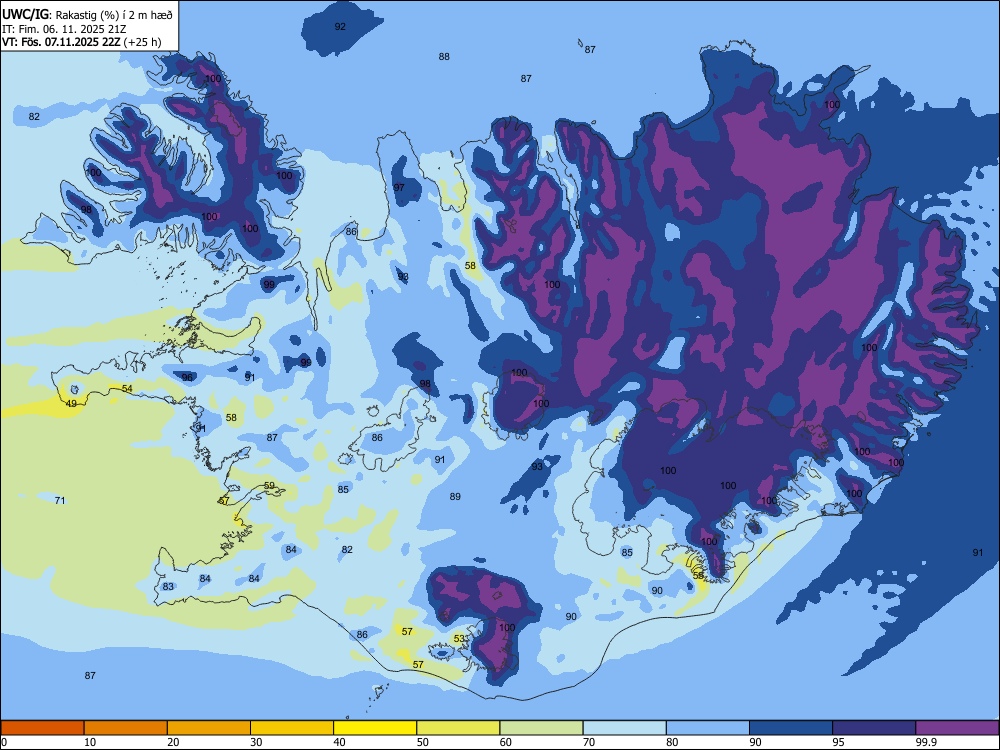Image resolution: width=1000 pixels, height=750 pixels.
Task: Select the '59' humidity value on the map
Action: click(x=269, y=485)
